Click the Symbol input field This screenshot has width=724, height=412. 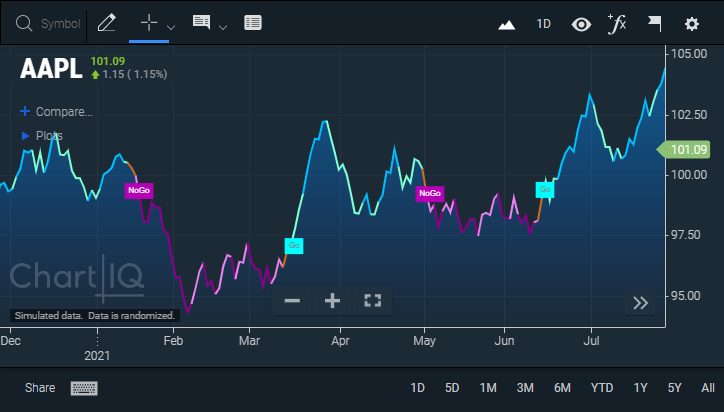tap(60, 24)
